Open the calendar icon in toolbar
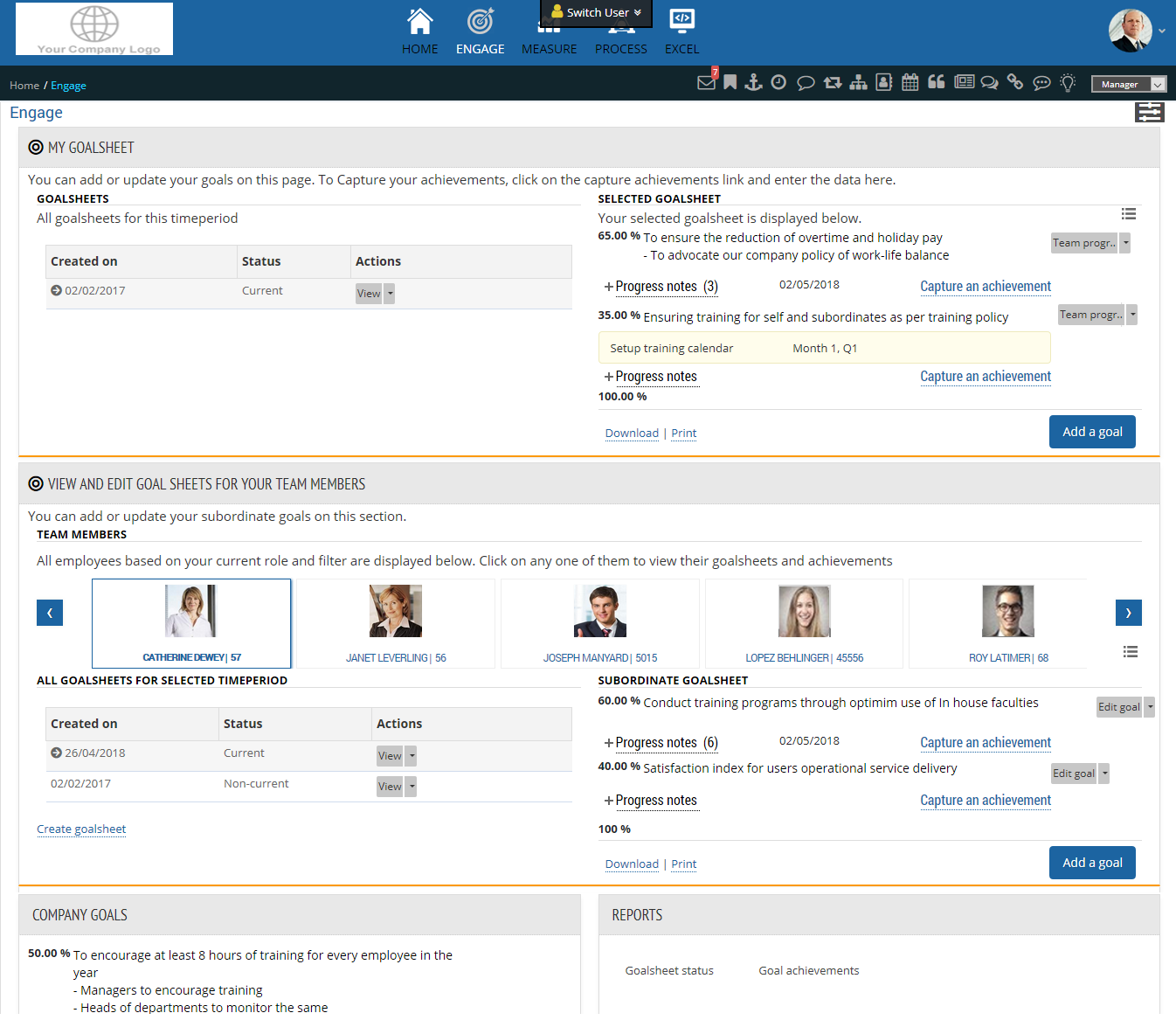 tap(910, 82)
